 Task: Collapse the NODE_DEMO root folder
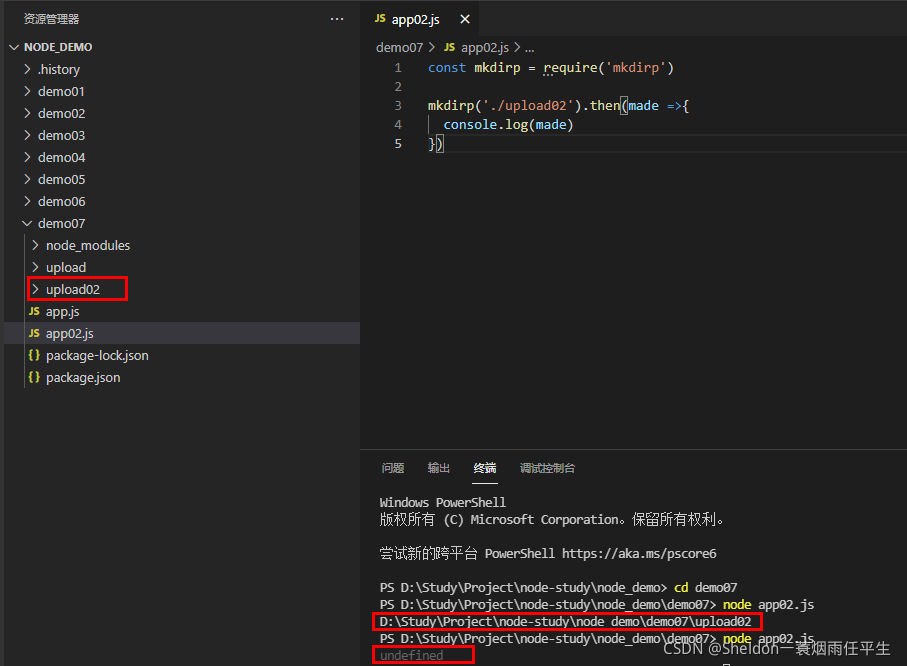tap(14, 47)
